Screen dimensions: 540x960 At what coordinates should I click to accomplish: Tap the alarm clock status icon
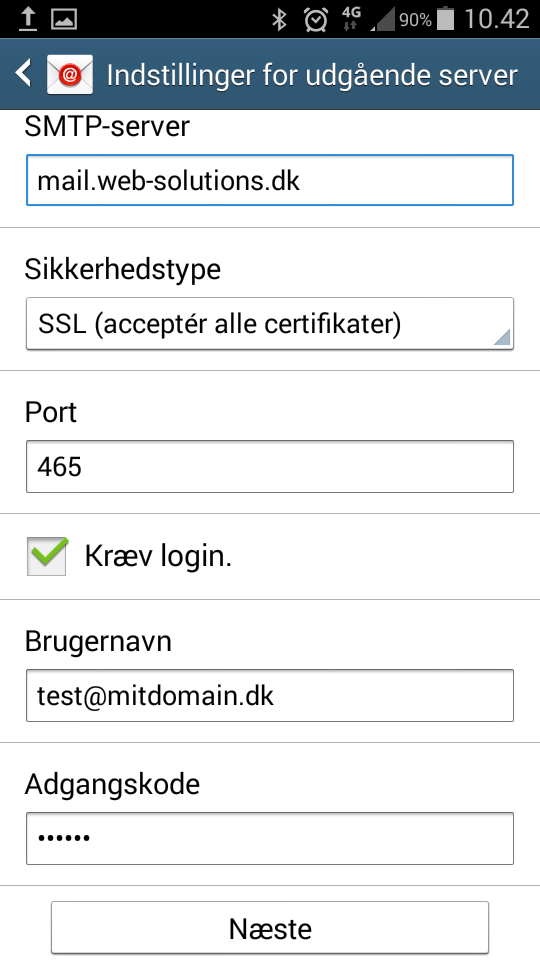315,20
